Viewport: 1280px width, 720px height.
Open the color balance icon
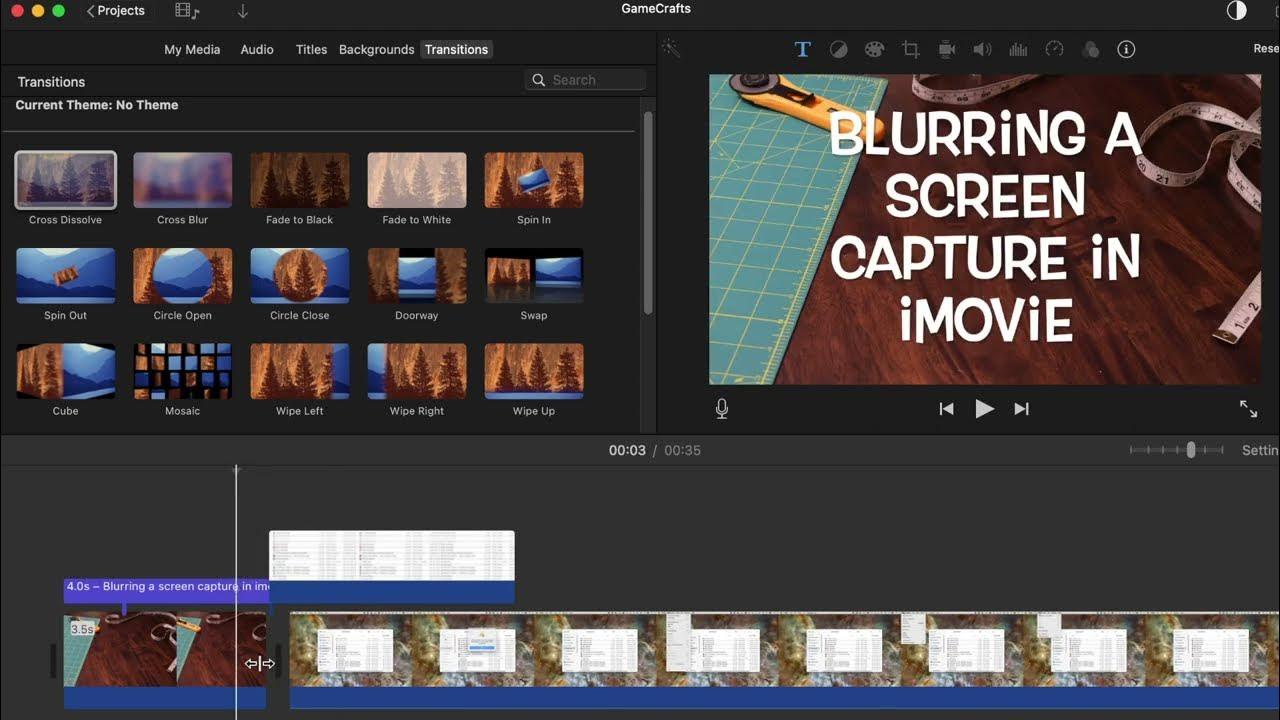(x=838, y=49)
